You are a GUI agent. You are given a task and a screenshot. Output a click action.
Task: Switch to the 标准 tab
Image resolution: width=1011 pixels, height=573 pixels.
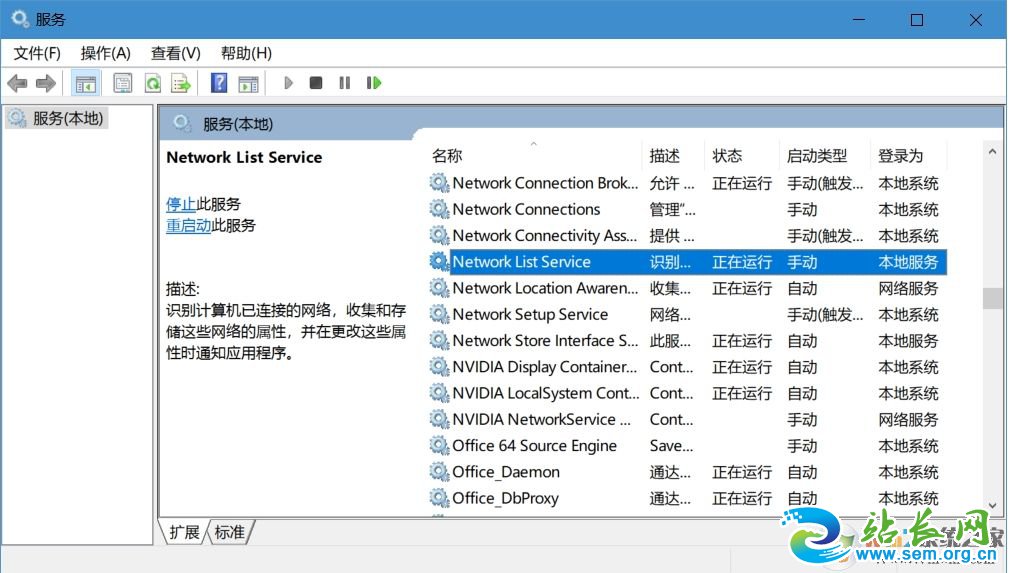pyautogui.click(x=230, y=532)
